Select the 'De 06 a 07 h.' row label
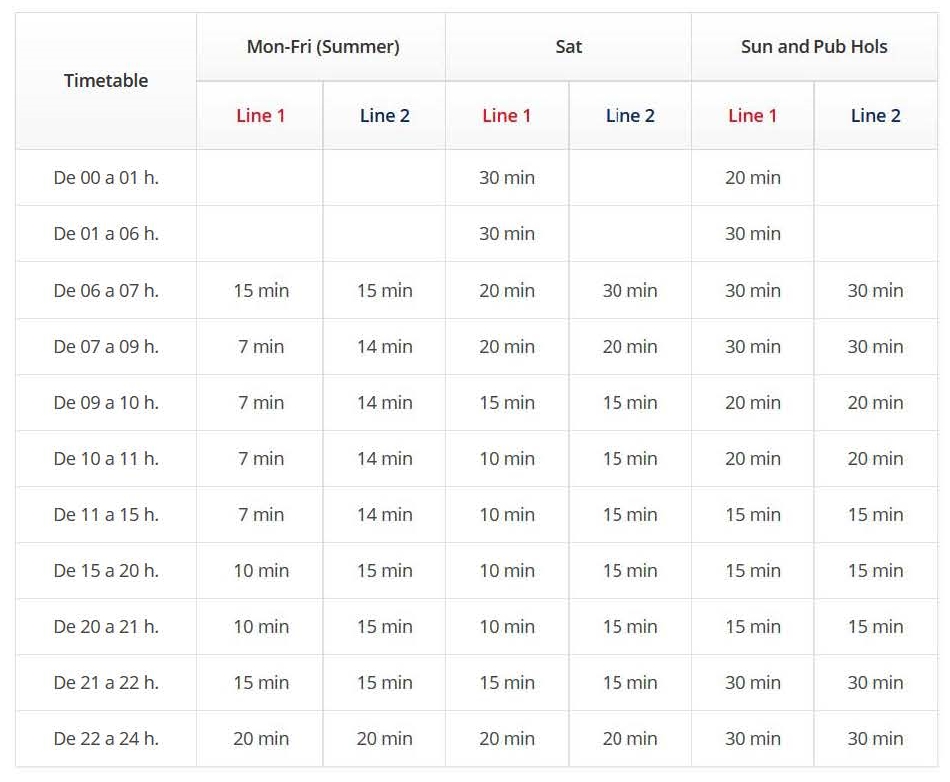The image size is (950, 782). tap(105, 289)
